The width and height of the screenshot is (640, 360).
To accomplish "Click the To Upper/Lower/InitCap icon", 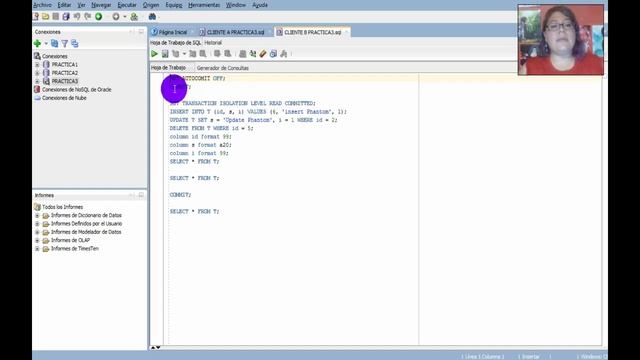I will click(x=253, y=54).
